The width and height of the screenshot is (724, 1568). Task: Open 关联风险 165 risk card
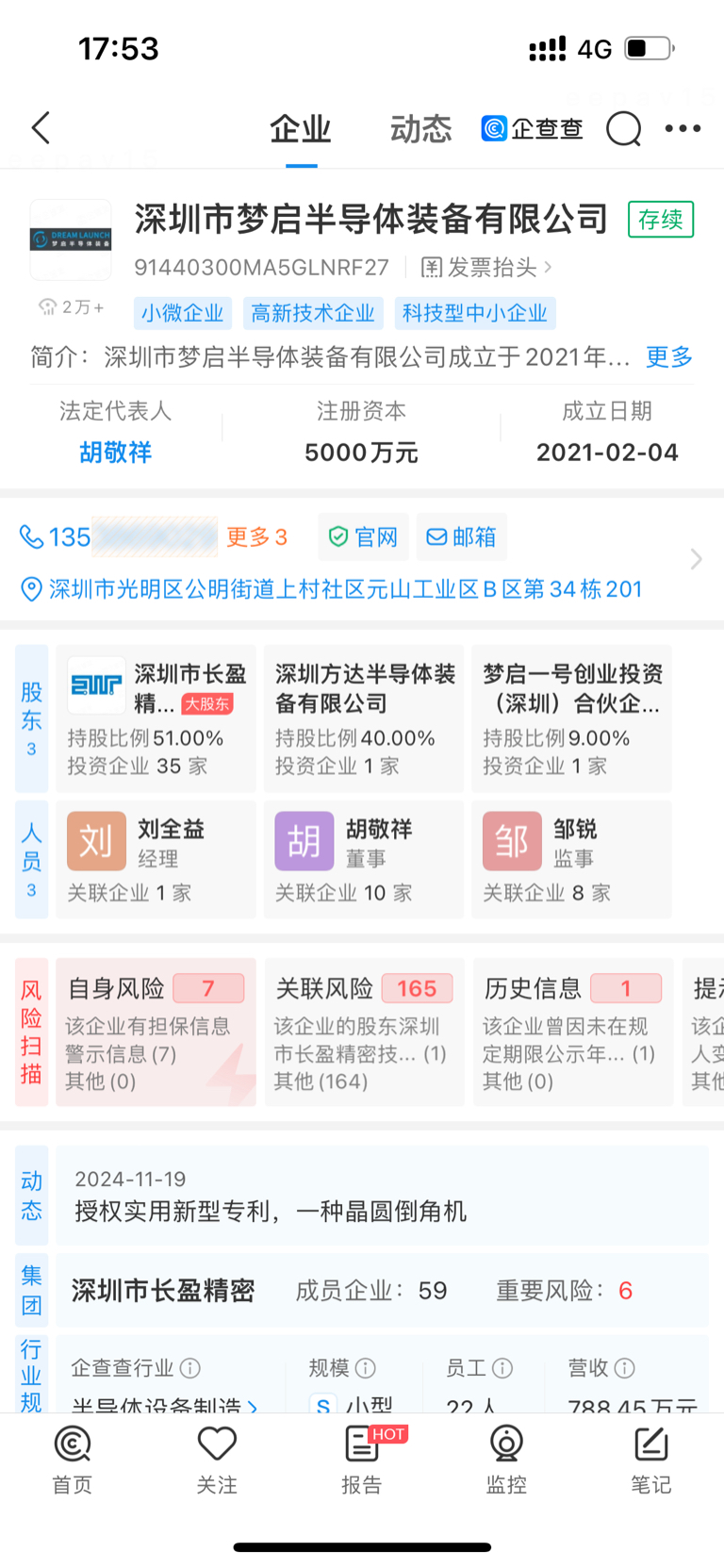[364, 1032]
